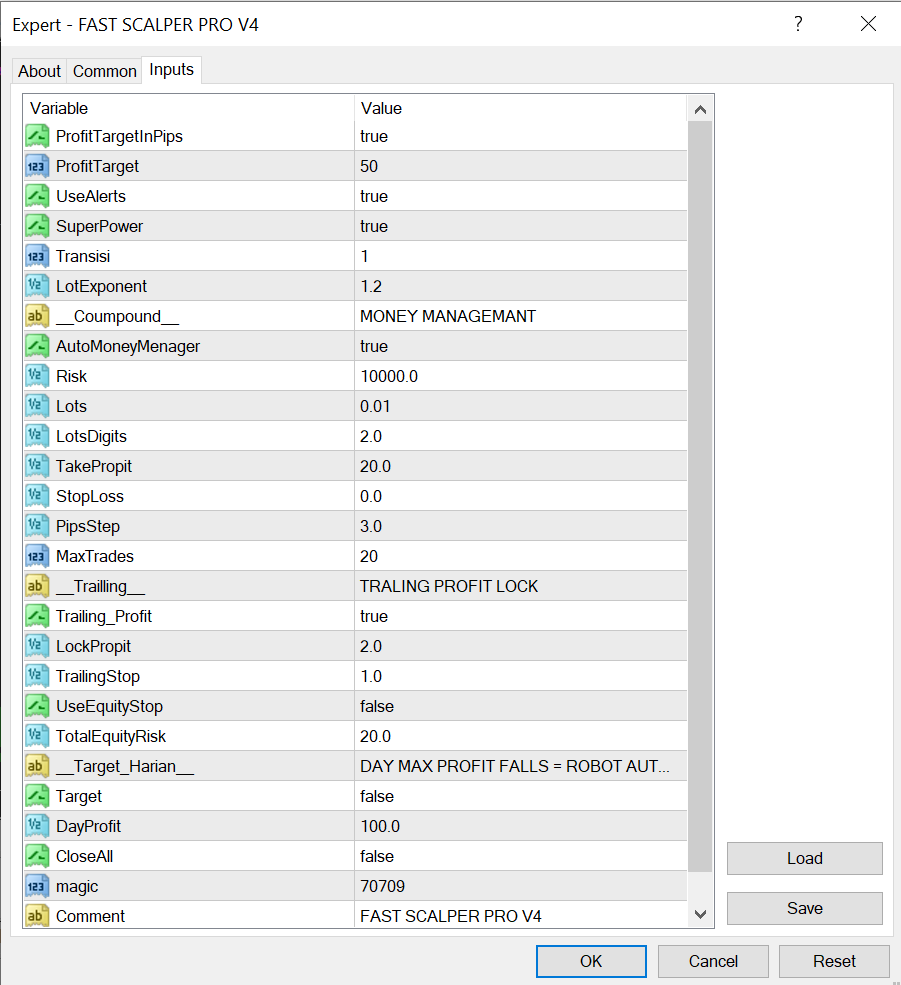Click the help question mark in title bar
Viewport: 901px width, 985px height.
798,25
